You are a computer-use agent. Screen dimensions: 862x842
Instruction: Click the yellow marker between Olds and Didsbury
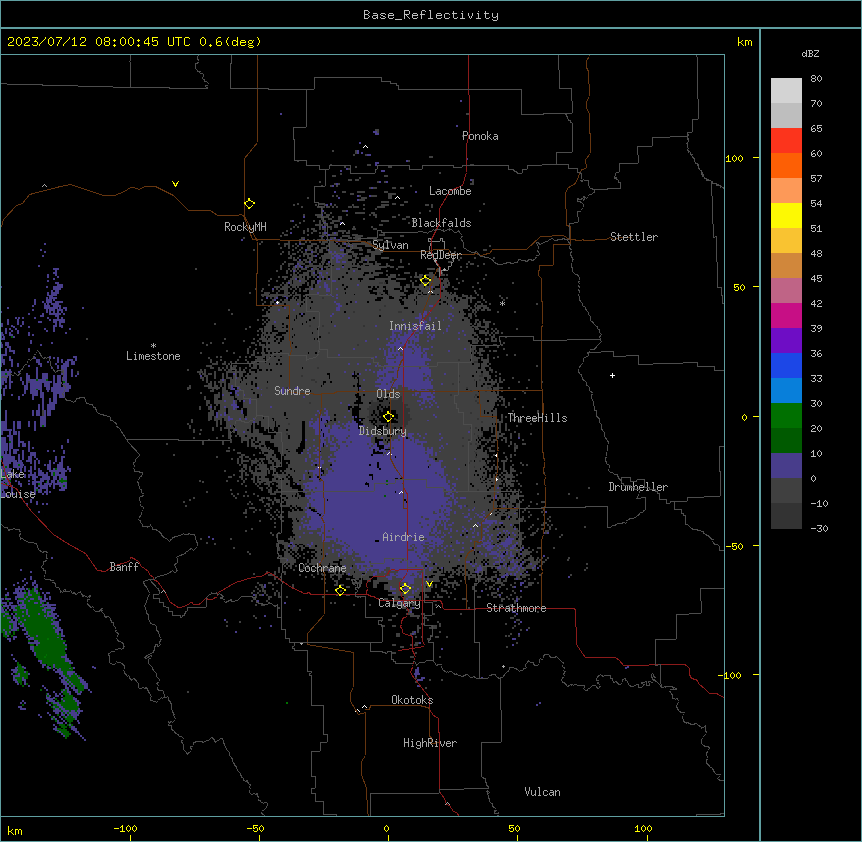coord(388,416)
